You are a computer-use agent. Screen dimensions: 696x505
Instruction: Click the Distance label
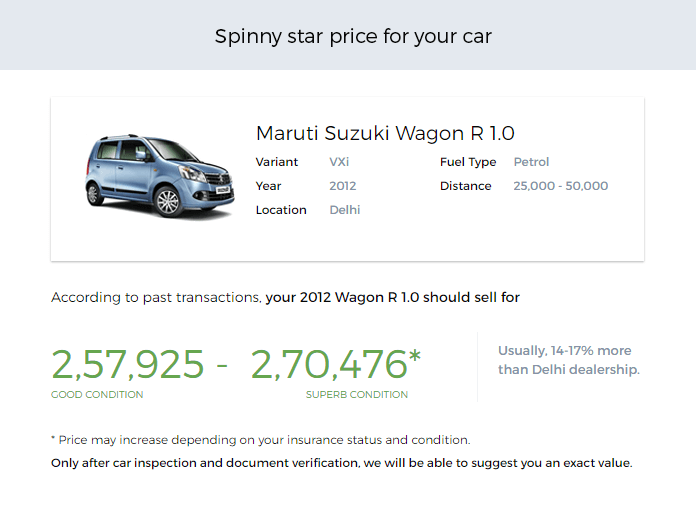(466, 186)
